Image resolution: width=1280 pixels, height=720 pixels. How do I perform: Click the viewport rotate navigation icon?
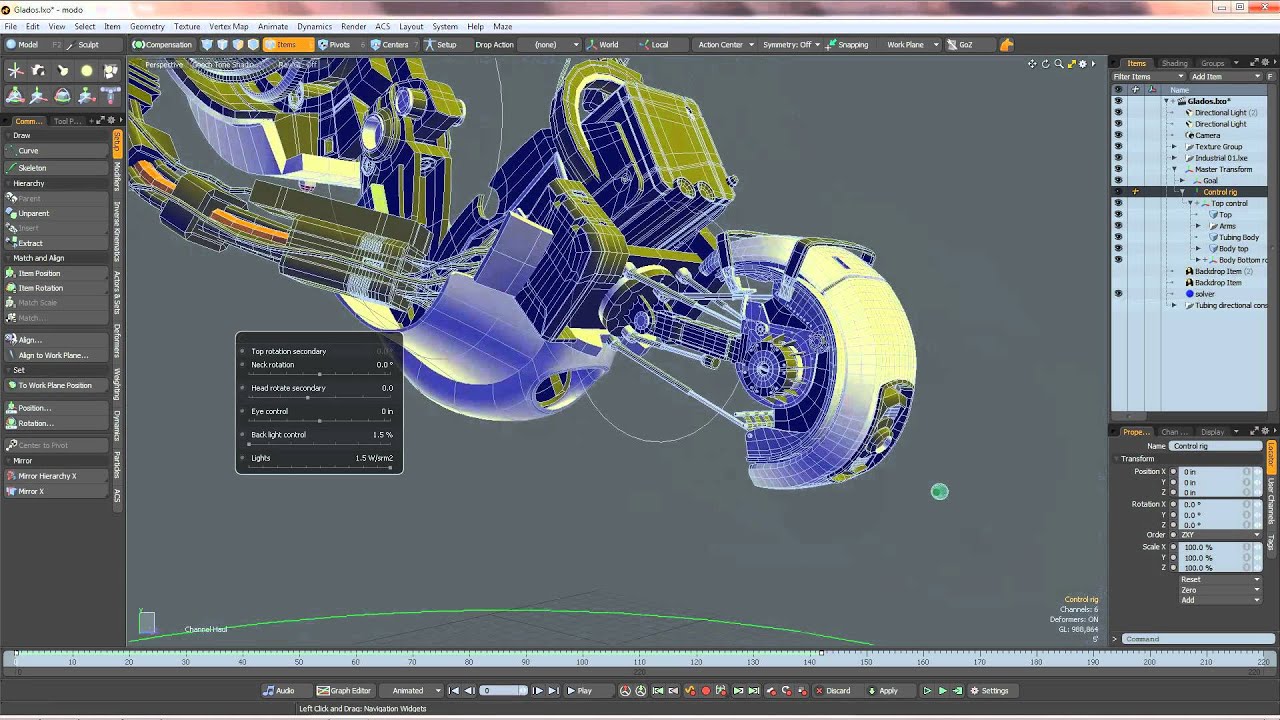coord(1045,64)
